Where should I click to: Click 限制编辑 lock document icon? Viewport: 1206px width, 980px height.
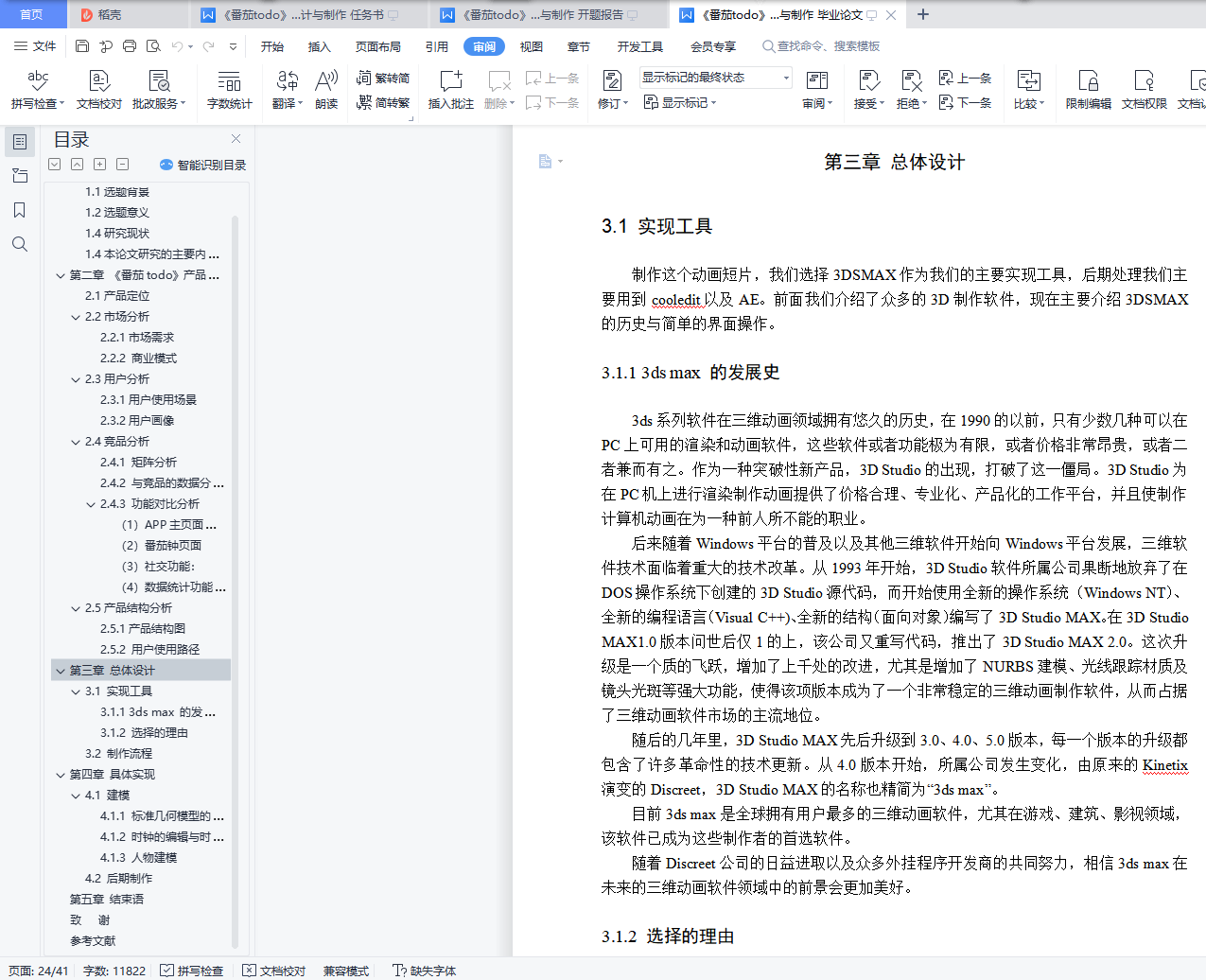tap(1089, 90)
